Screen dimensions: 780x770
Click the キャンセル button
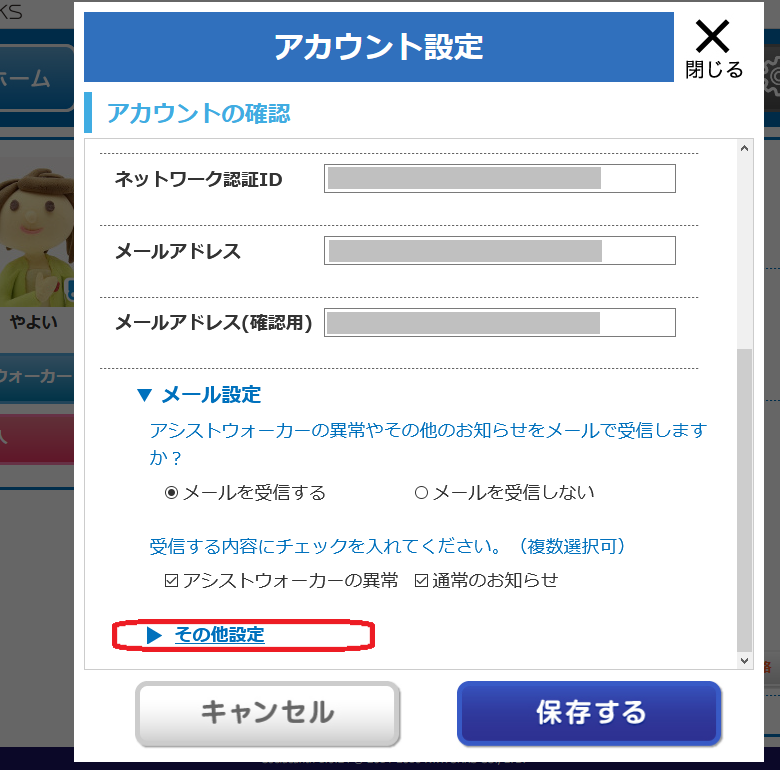coord(268,713)
